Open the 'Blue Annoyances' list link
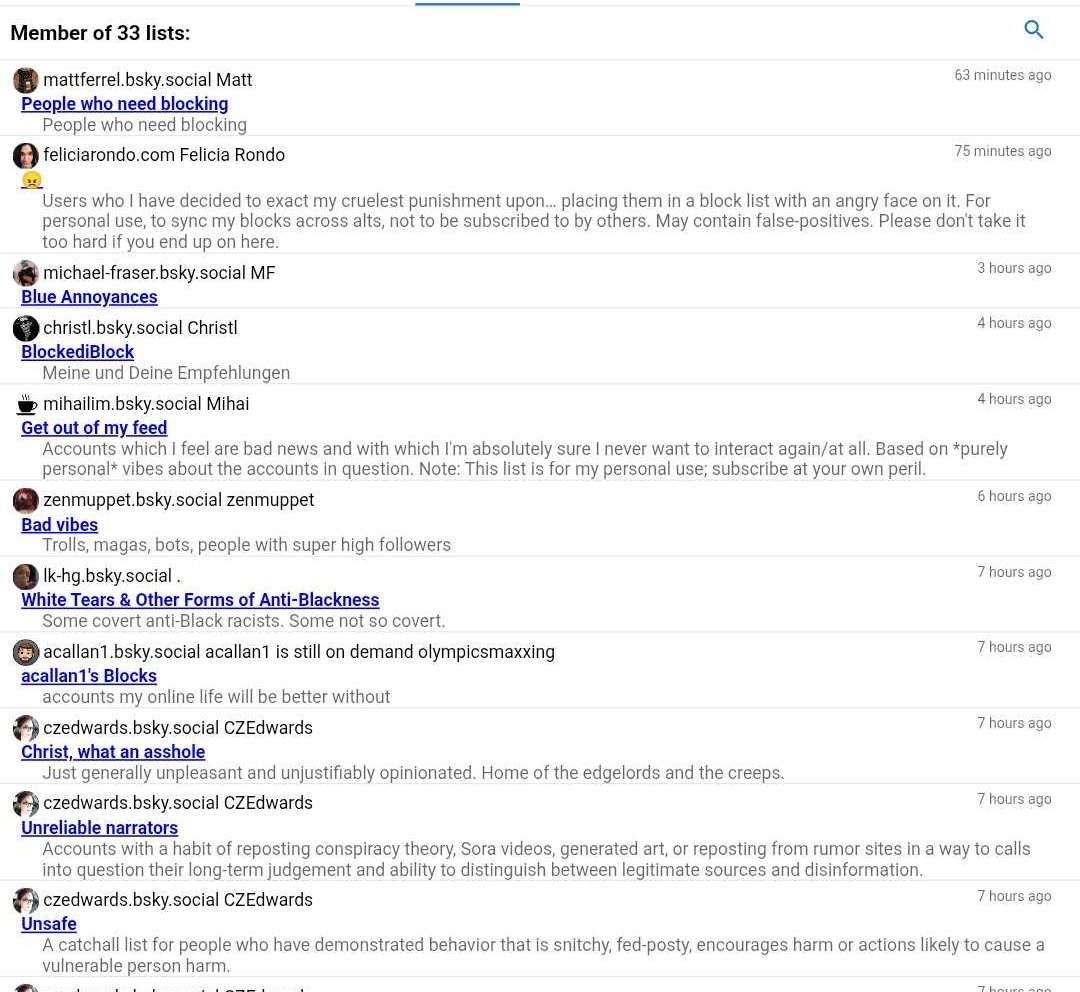The image size is (1080, 992). pyautogui.click(x=89, y=297)
